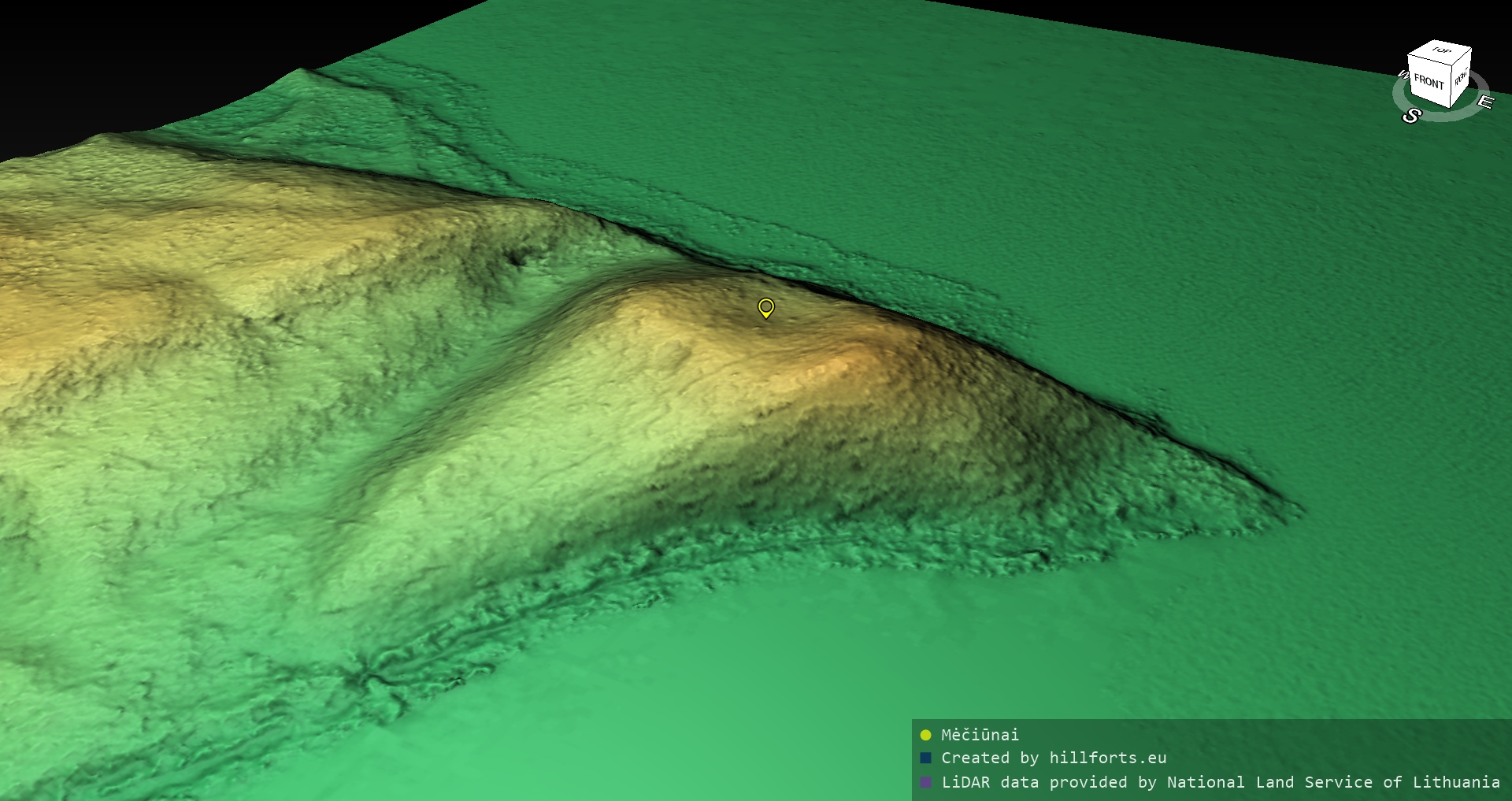Click the dark blue square legend marker

(925, 758)
